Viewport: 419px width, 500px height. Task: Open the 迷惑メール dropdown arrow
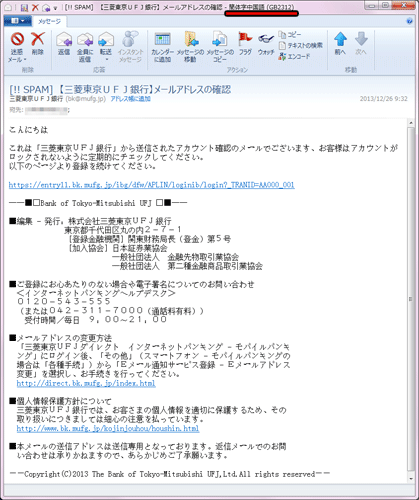coord(25,60)
